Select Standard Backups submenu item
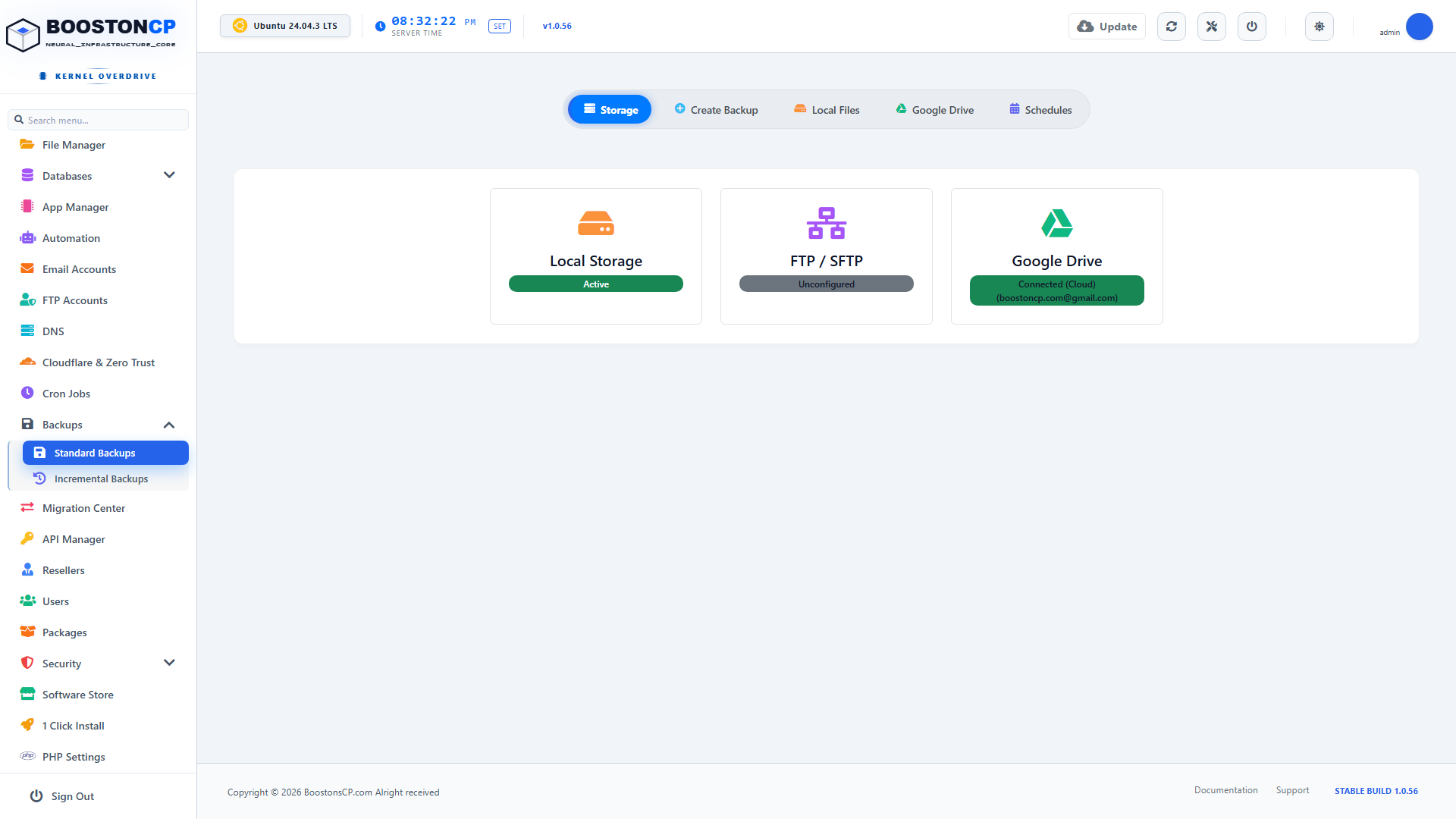This screenshot has height=819, width=1456. [x=105, y=453]
